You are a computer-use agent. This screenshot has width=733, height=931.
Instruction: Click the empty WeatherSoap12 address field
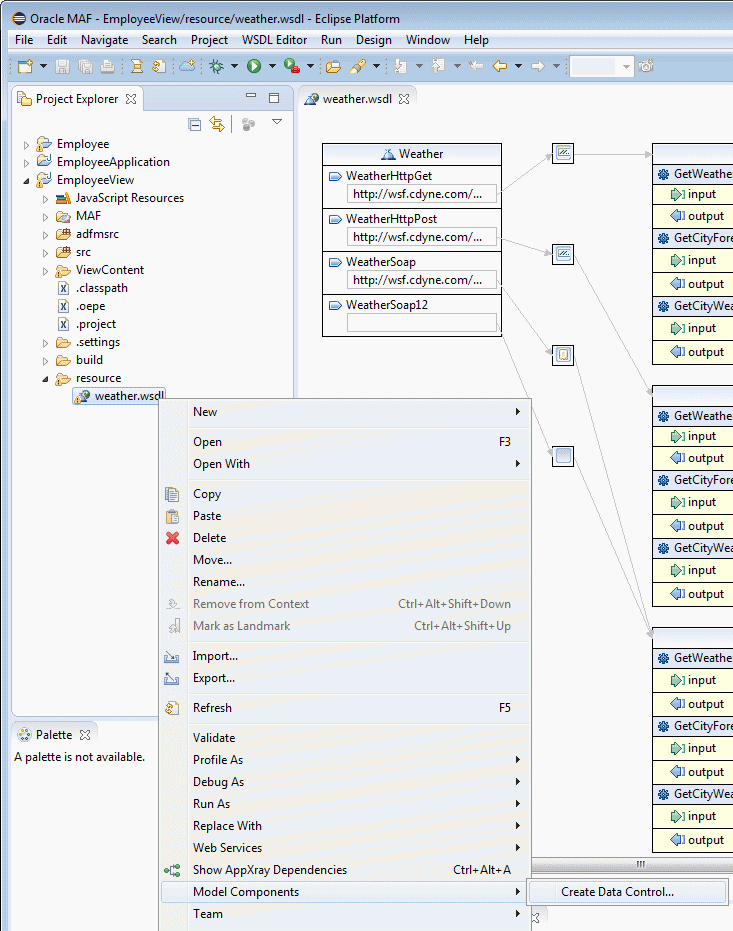(421, 322)
